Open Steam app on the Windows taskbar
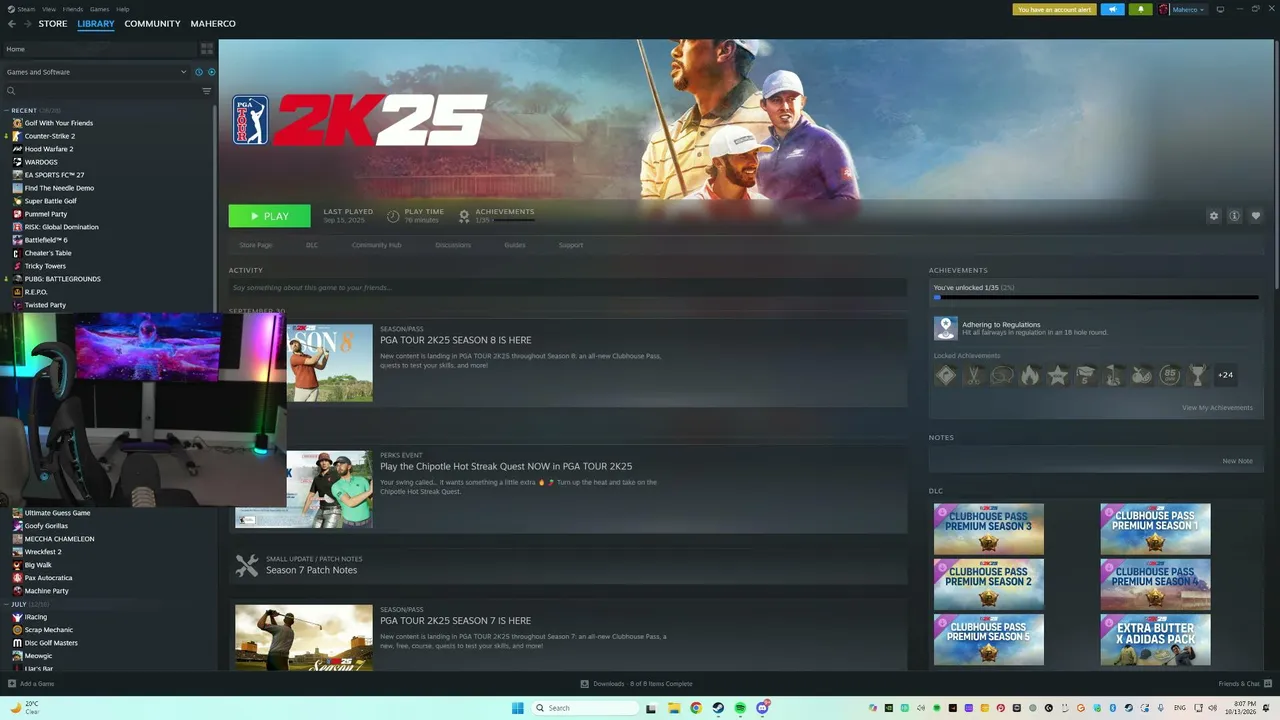The width and height of the screenshot is (1280, 720). pos(718,708)
